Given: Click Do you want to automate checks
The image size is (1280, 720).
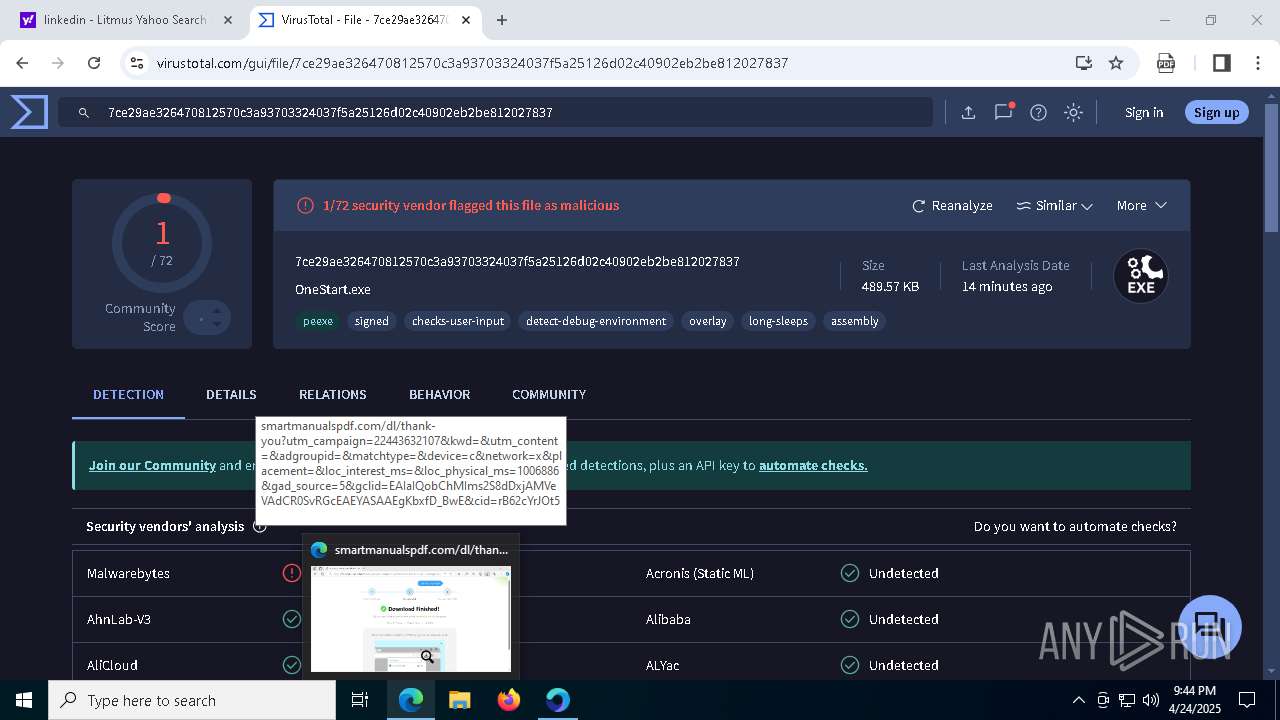Looking at the screenshot, I should click(x=1075, y=526).
